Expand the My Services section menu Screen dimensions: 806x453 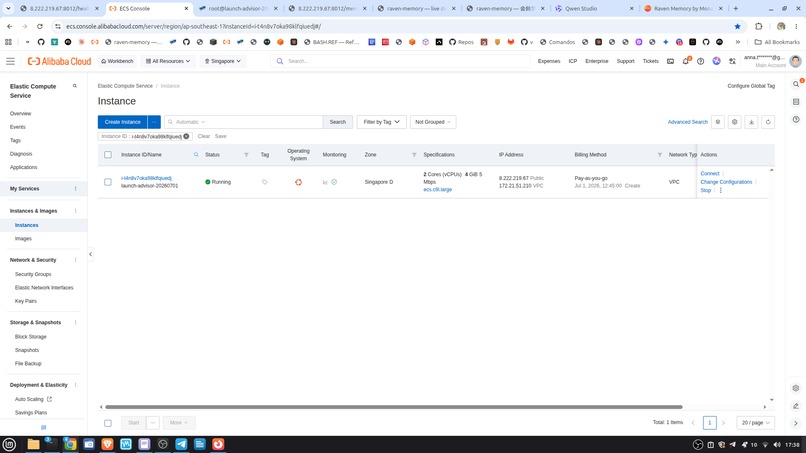point(76,189)
